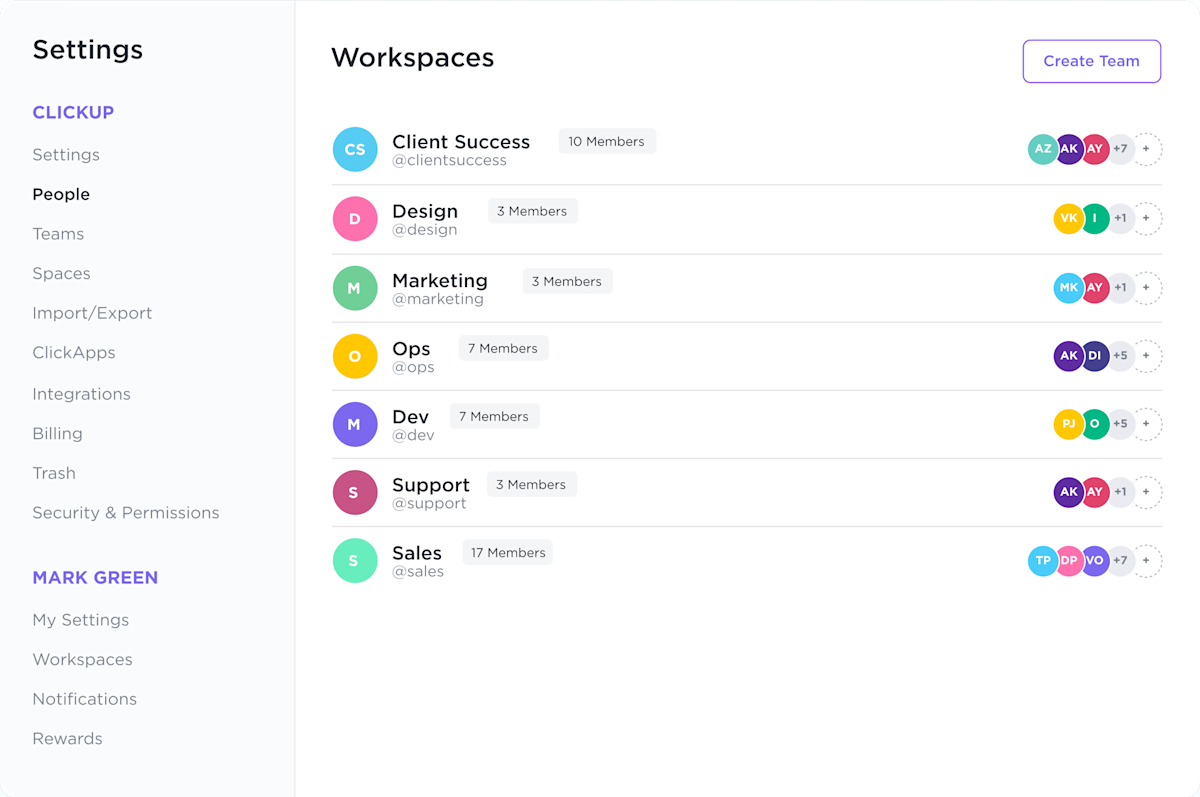The height and width of the screenshot is (797, 1200).
Task: Click the 7 Members badge for Ops
Action: (503, 348)
